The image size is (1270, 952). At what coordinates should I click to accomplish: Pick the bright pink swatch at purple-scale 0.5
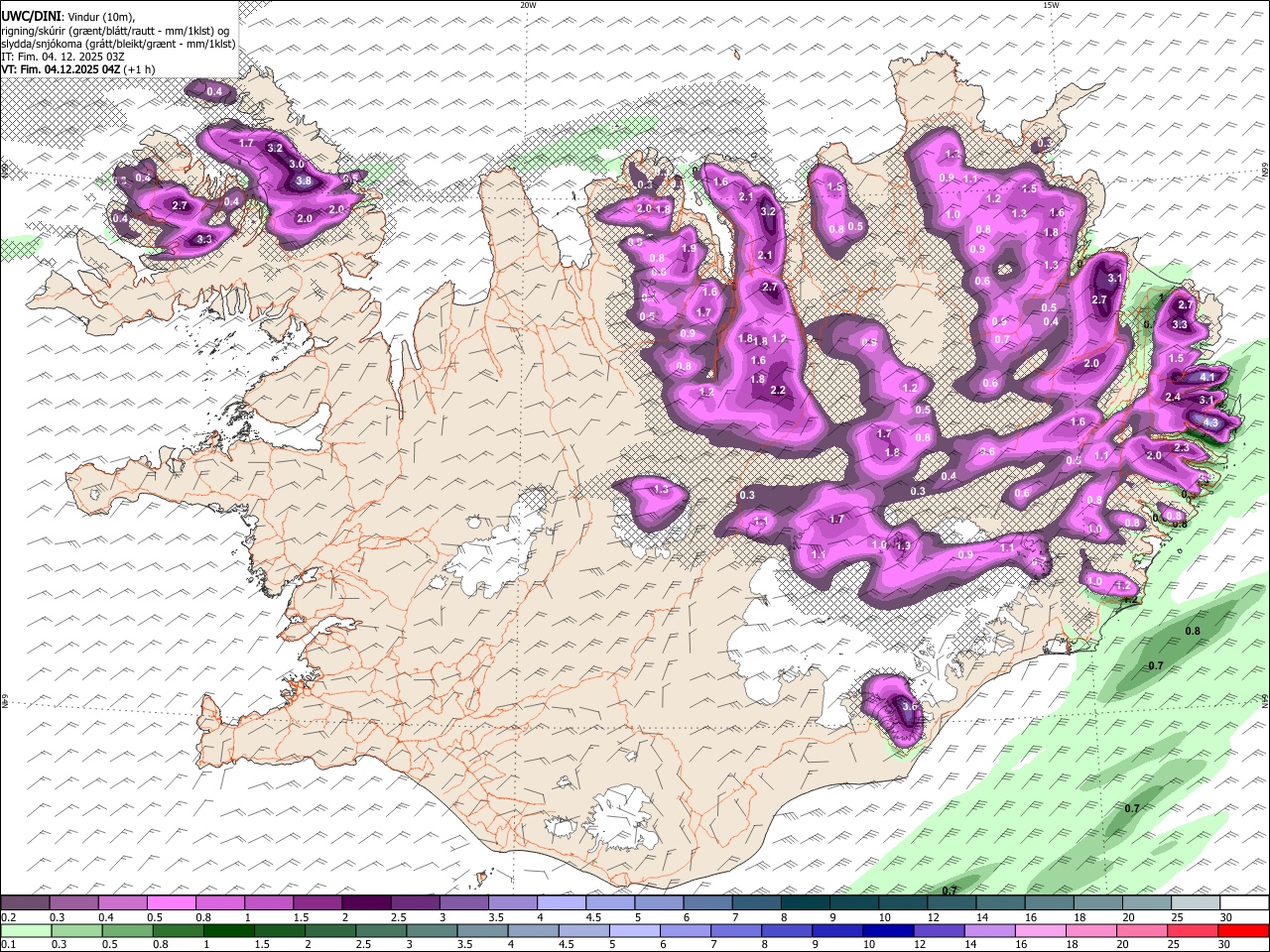[171, 903]
